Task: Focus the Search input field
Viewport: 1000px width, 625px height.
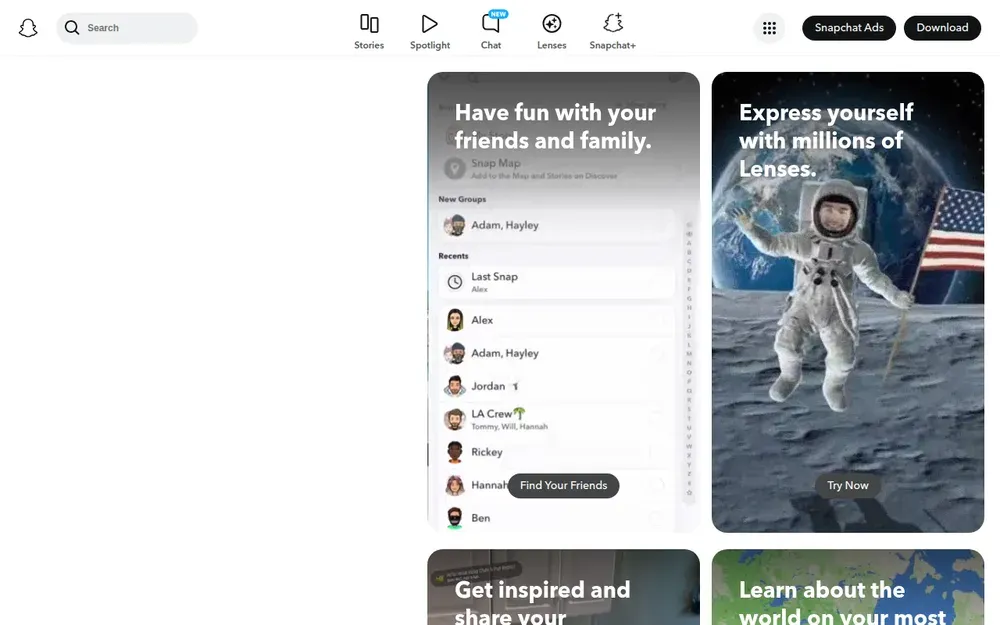Action: coord(127,28)
